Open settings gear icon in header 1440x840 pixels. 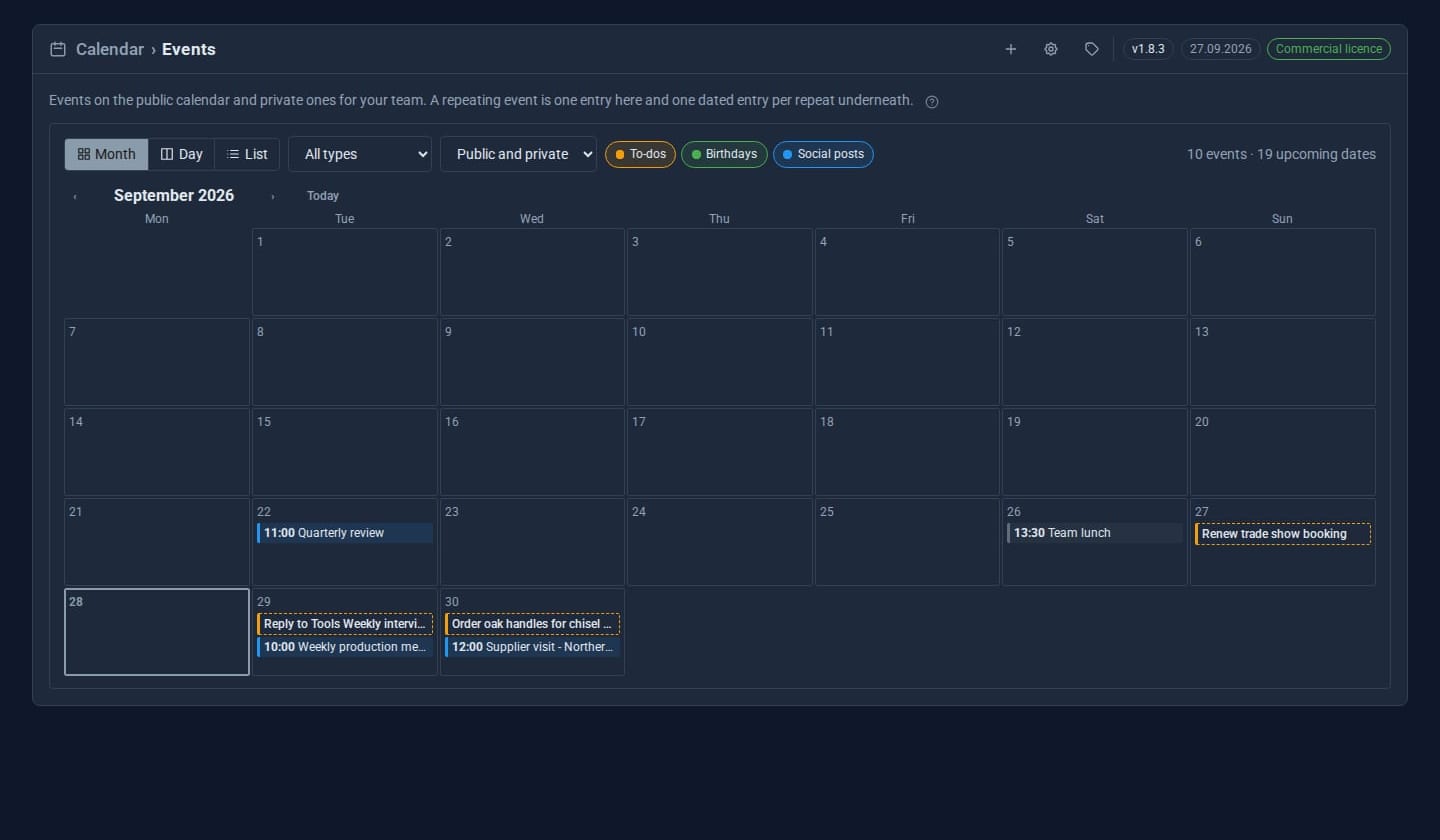pos(1051,49)
